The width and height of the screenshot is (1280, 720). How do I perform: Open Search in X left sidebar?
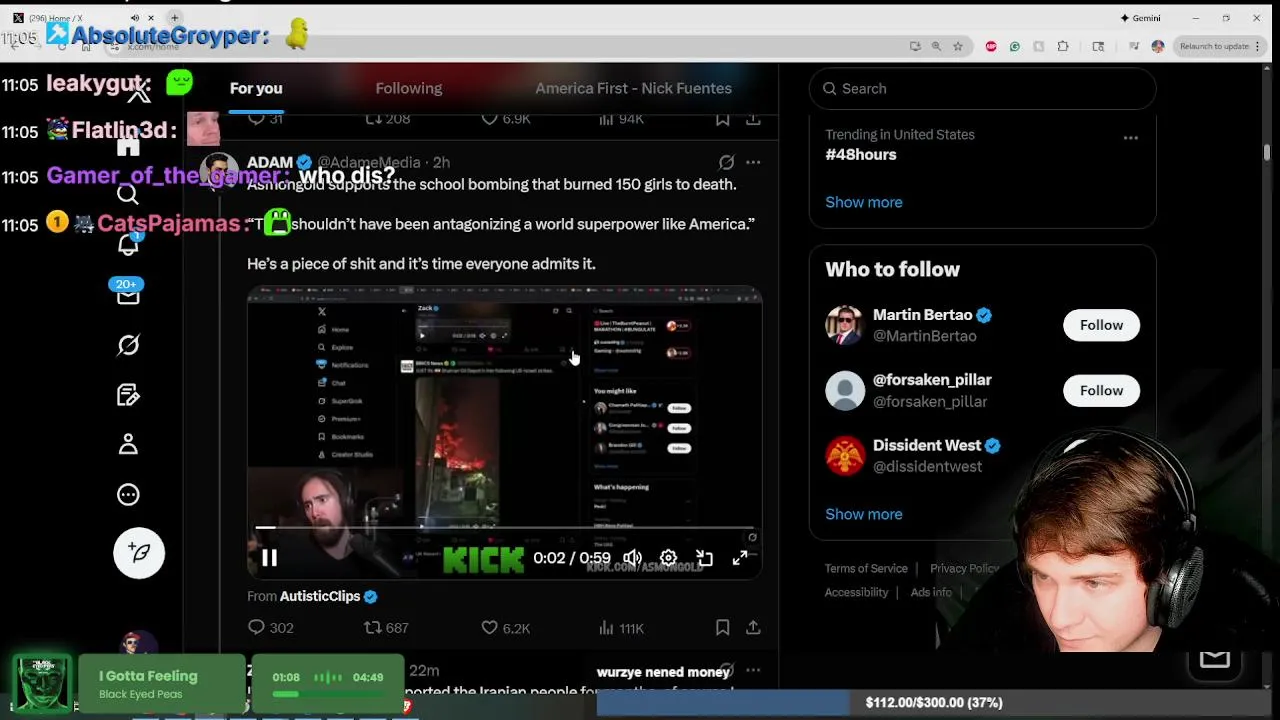pyautogui.click(x=128, y=194)
